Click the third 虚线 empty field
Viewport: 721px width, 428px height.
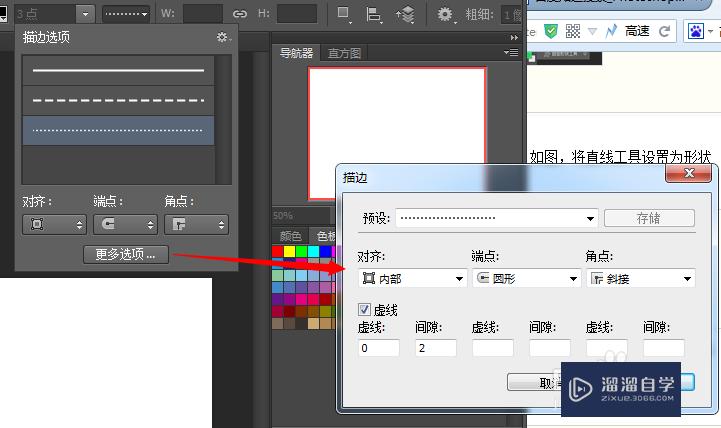[x=607, y=348]
